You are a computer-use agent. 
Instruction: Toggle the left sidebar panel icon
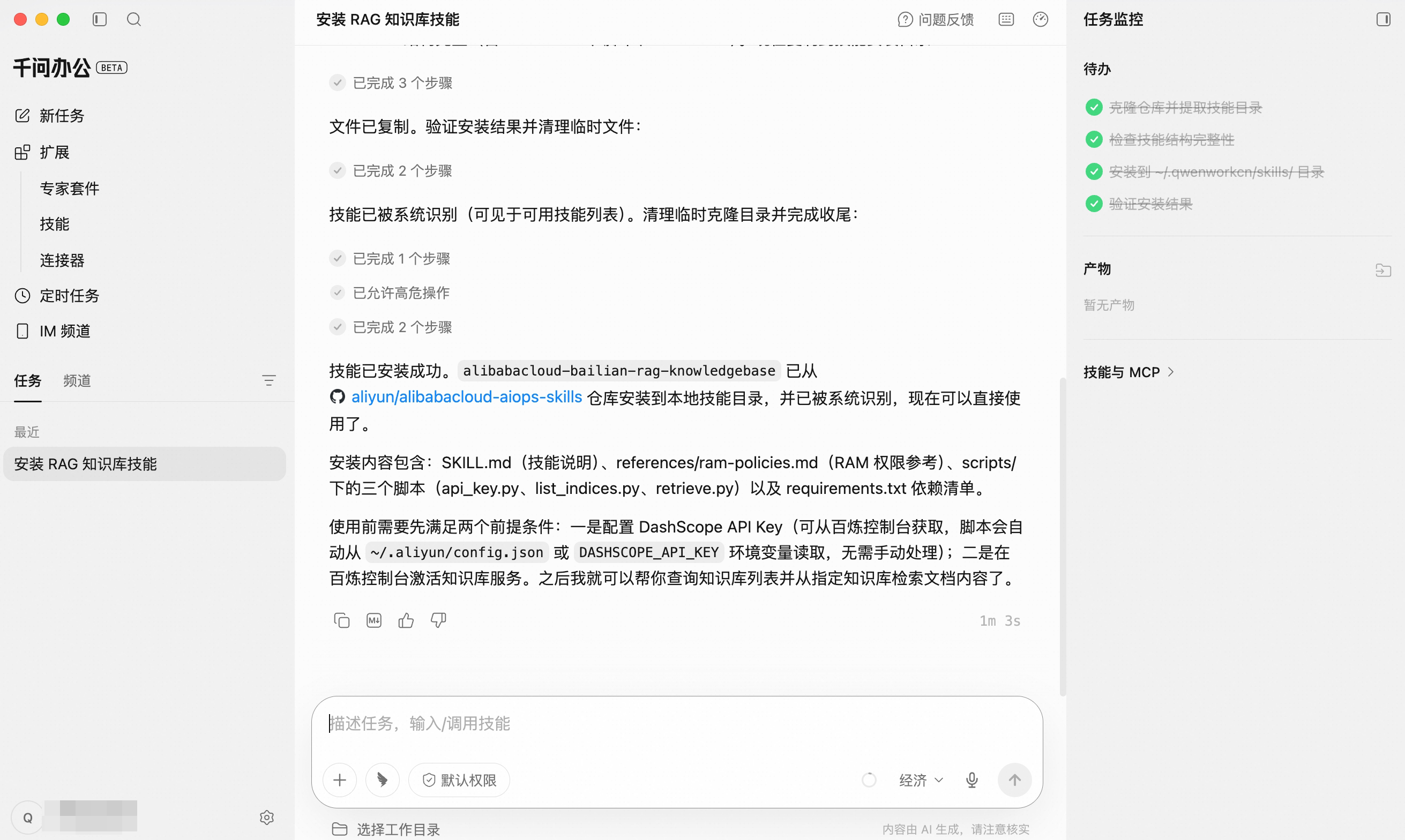(100, 19)
